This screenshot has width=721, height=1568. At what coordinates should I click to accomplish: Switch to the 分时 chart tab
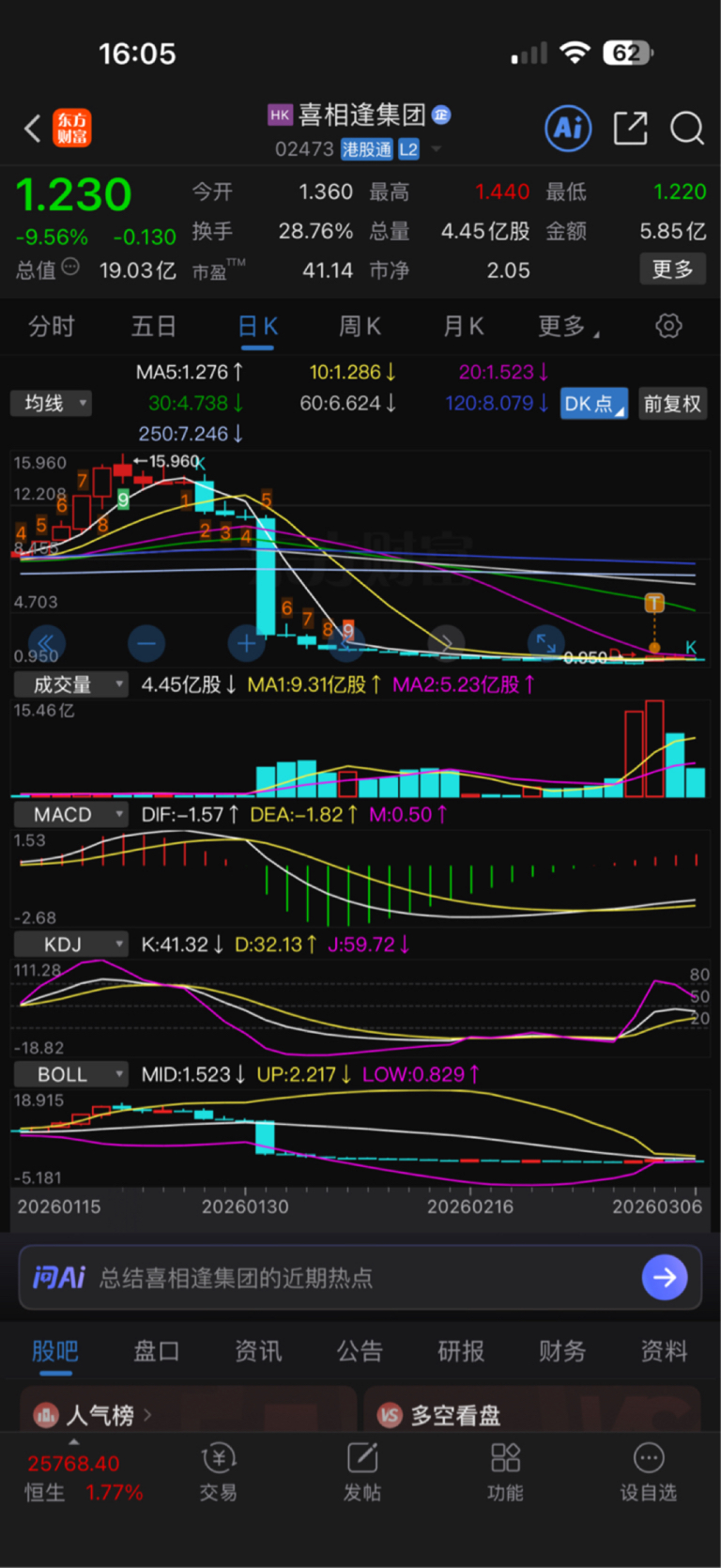(52, 326)
